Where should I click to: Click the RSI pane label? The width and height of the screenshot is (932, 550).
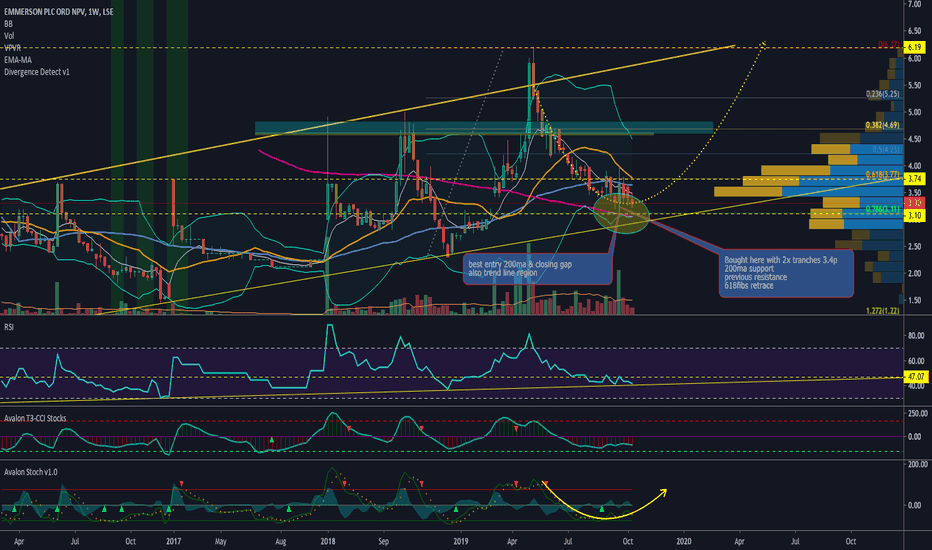tap(9, 327)
